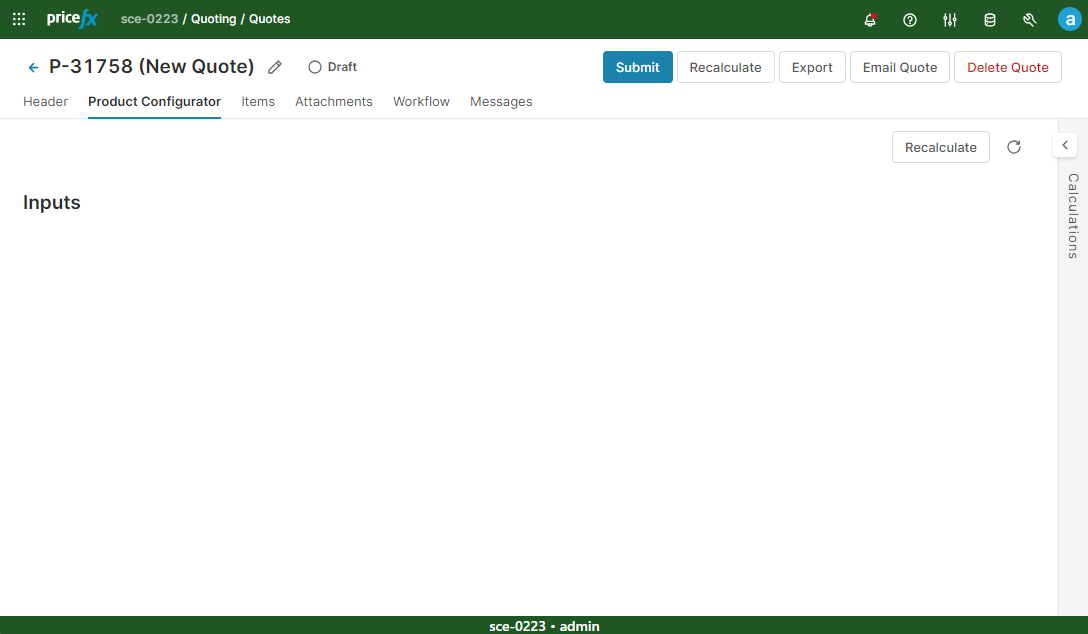
Task: Click the Quotes breadcrumb
Action: pyautogui.click(x=270, y=19)
